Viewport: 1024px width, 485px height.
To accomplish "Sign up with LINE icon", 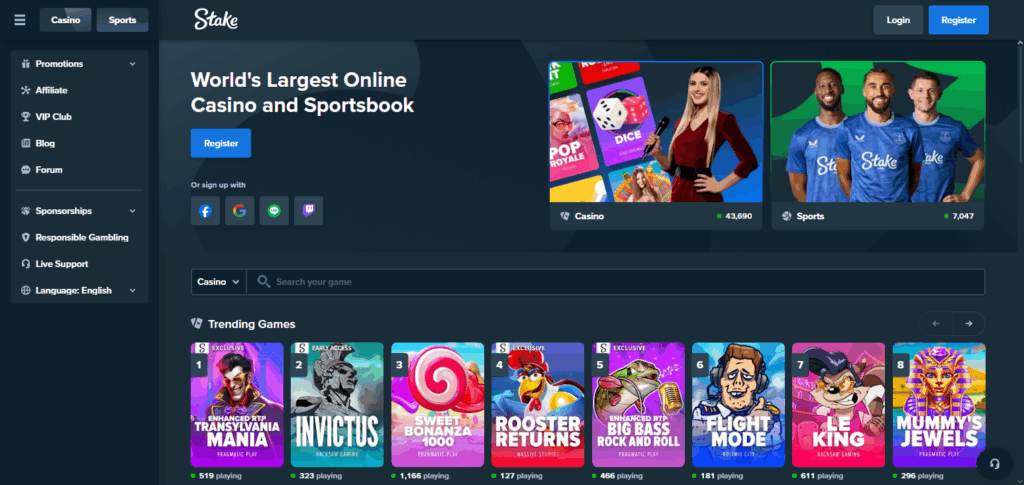I will [x=274, y=211].
